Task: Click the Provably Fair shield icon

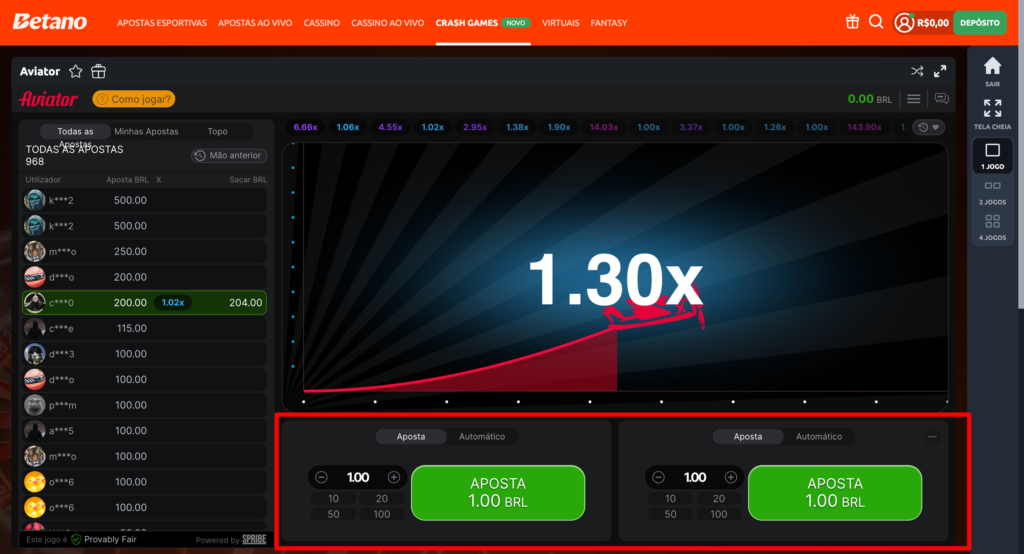Action: click(76, 540)
